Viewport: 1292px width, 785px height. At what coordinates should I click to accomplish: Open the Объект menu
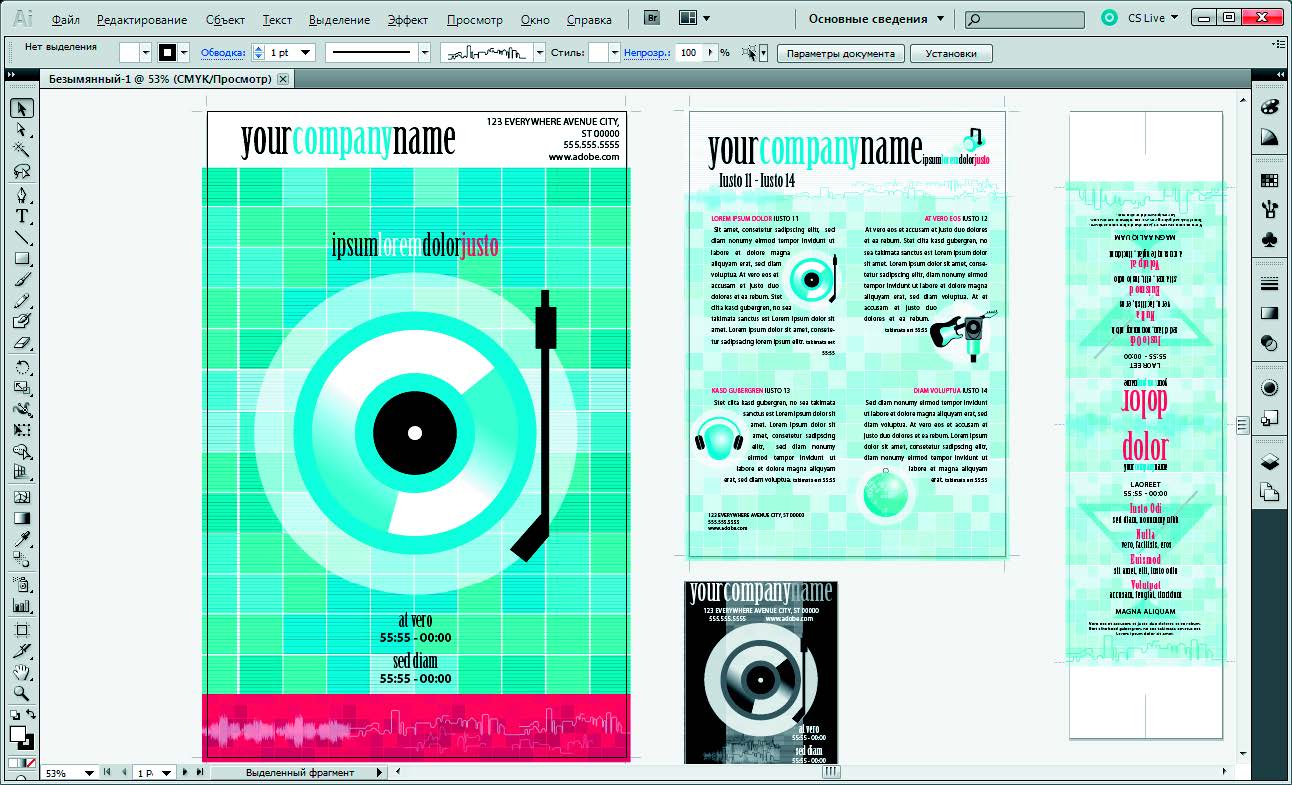tap(225, 20)
